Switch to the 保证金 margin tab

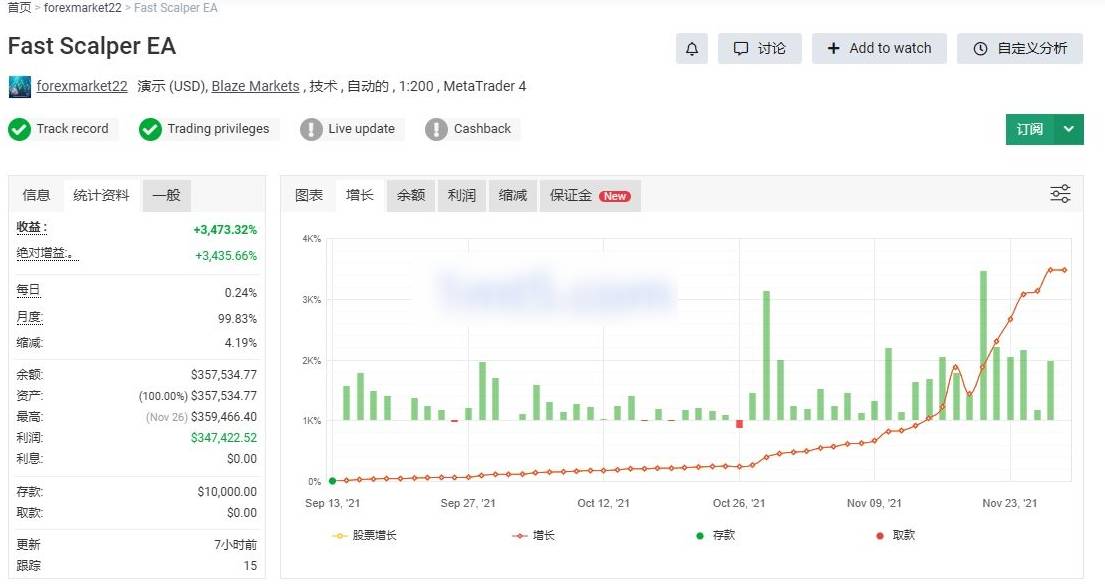pos(590,195)
